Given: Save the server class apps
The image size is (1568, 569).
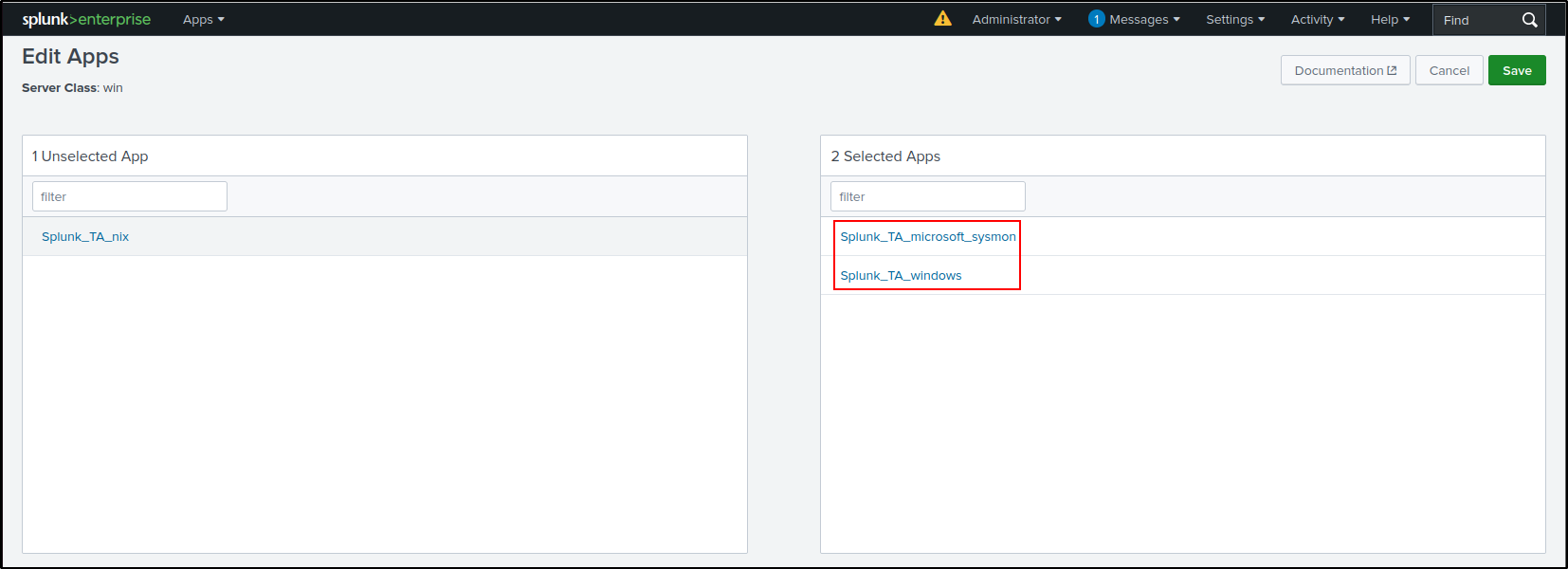Looking at the screenshot, I should pyautogui.click(x=1517, y=70).
